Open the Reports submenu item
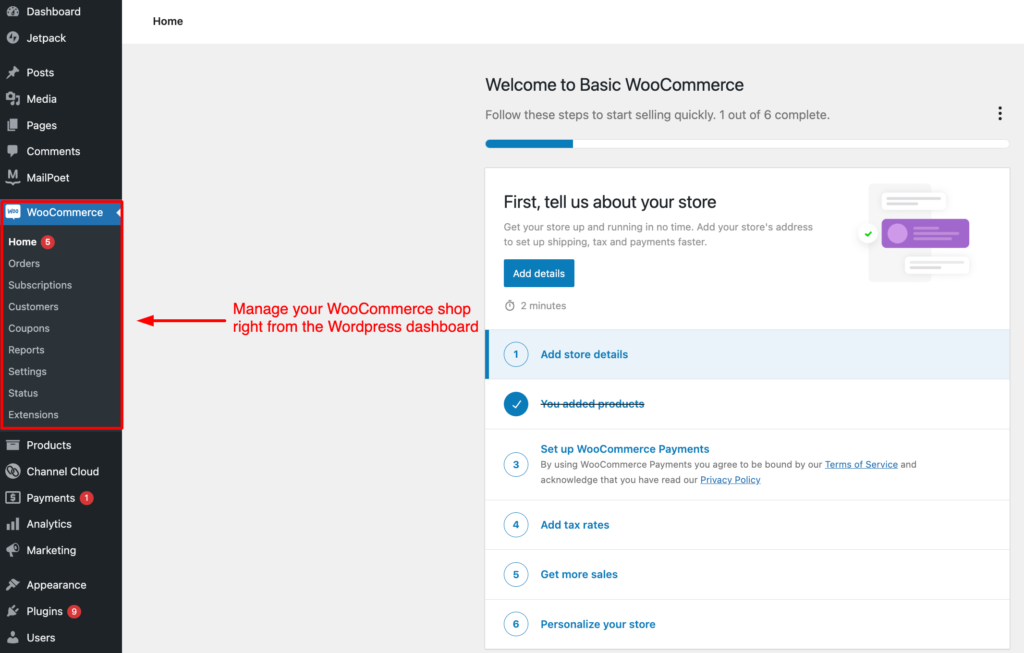 [x=26, y=349]
